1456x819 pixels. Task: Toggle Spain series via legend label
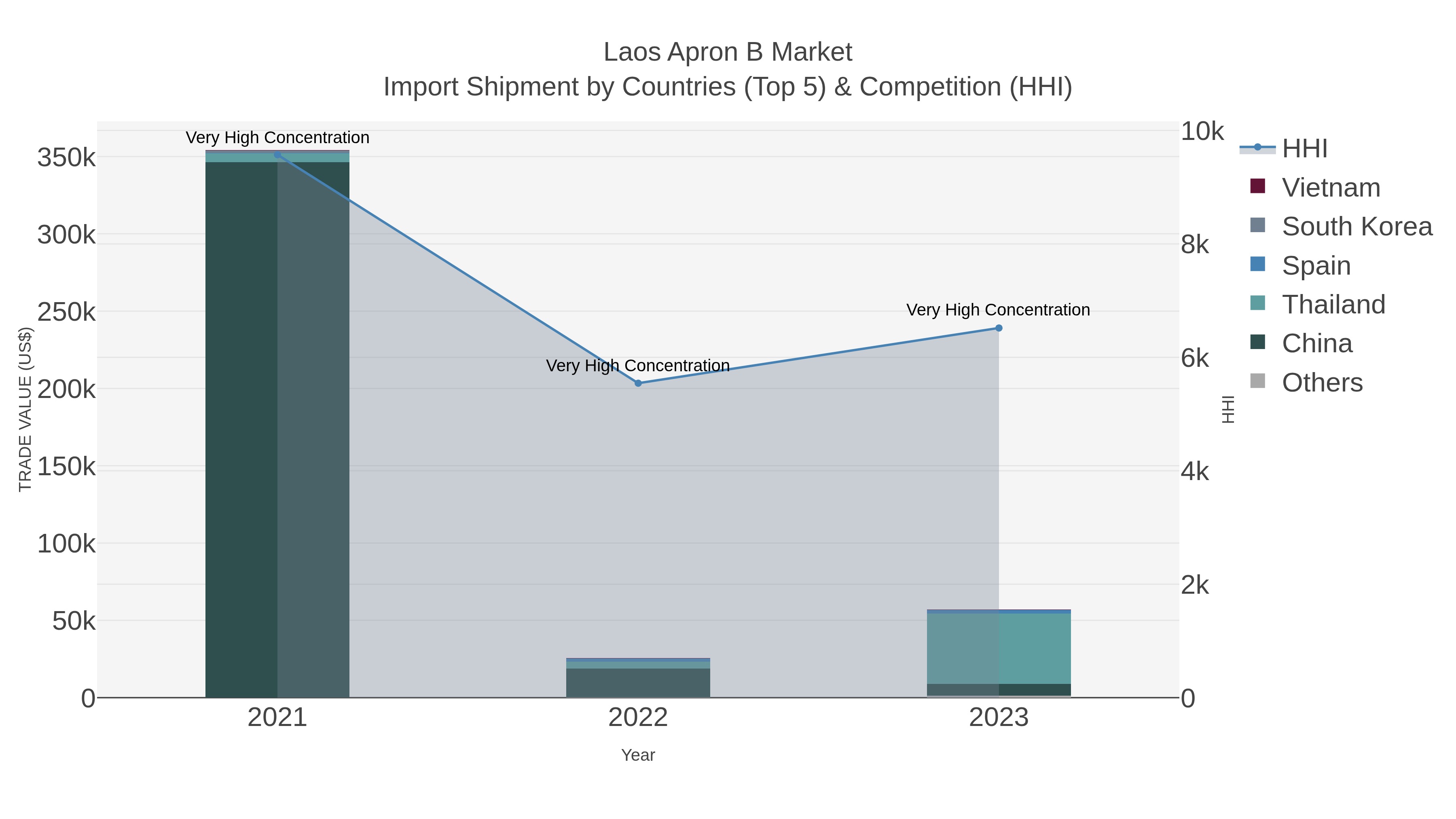[x=1316, y=266]
